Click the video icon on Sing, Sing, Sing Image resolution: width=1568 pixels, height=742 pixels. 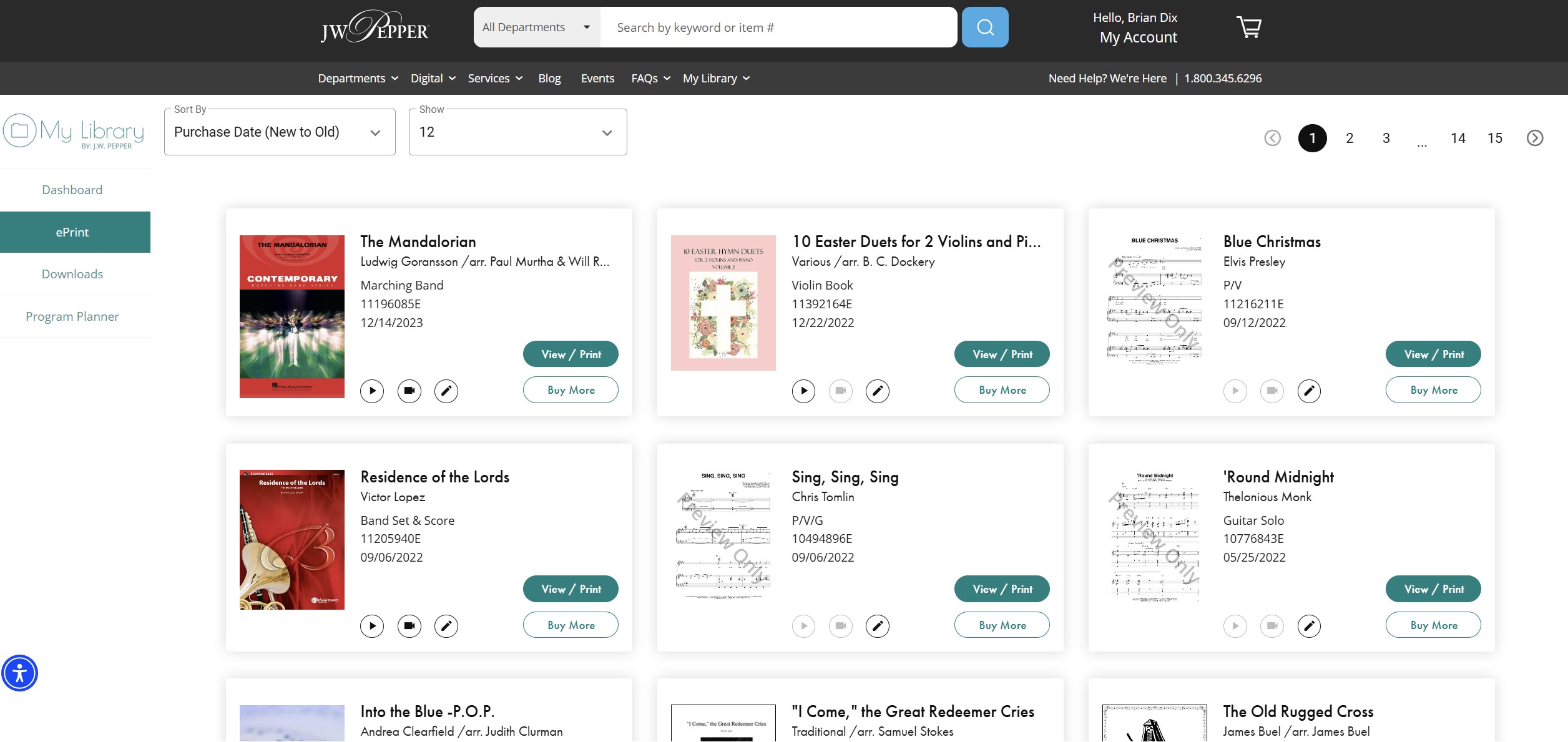tap(841, 626)
